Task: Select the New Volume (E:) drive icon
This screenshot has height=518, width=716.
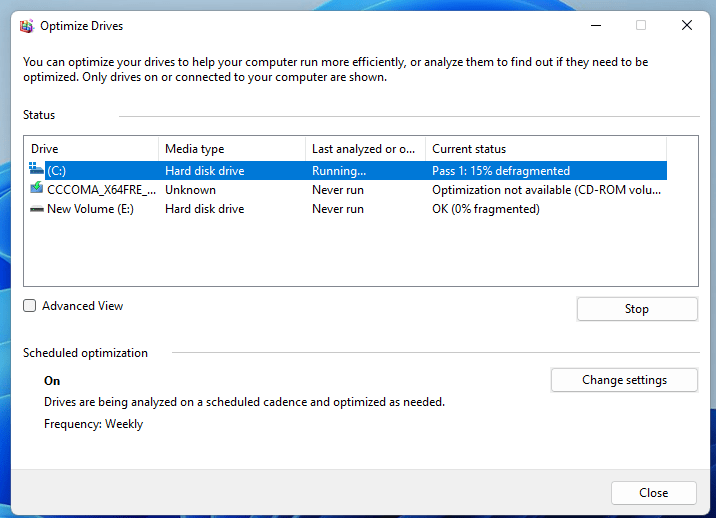Action: (37, 209)
